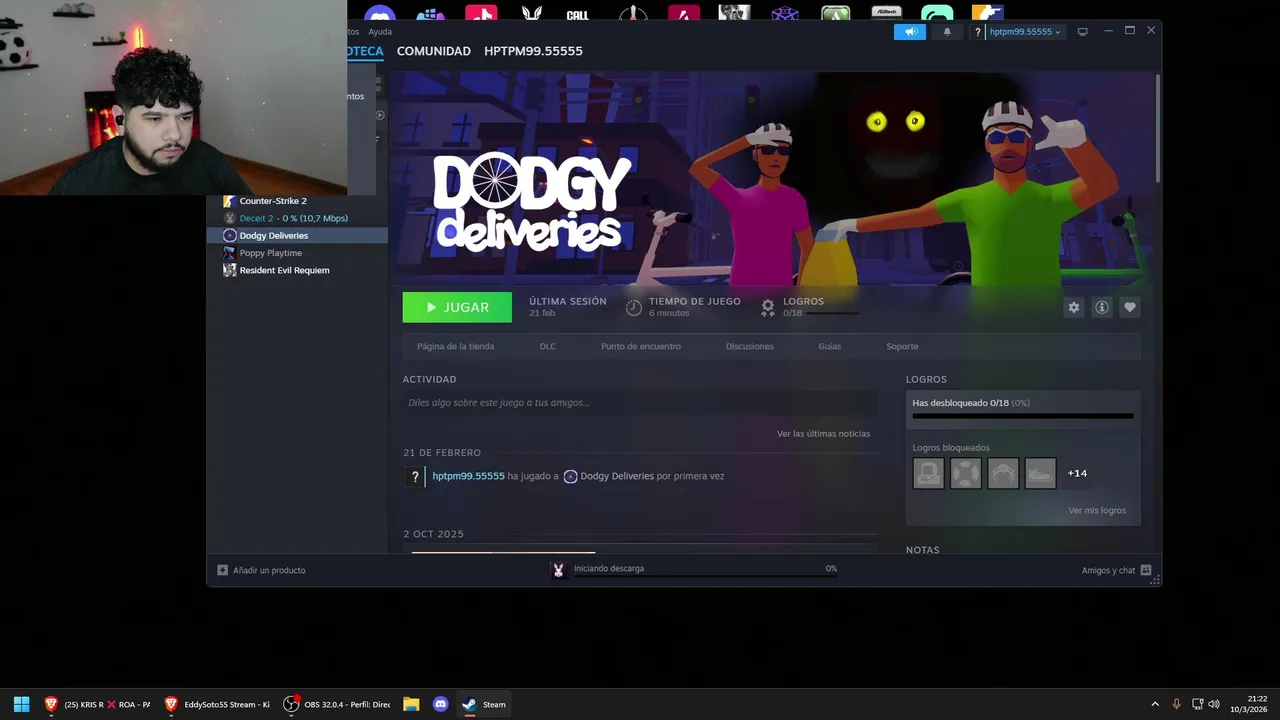
Task: Click the fourth locked achievement thumbnail
Action: pos(1040,473)
